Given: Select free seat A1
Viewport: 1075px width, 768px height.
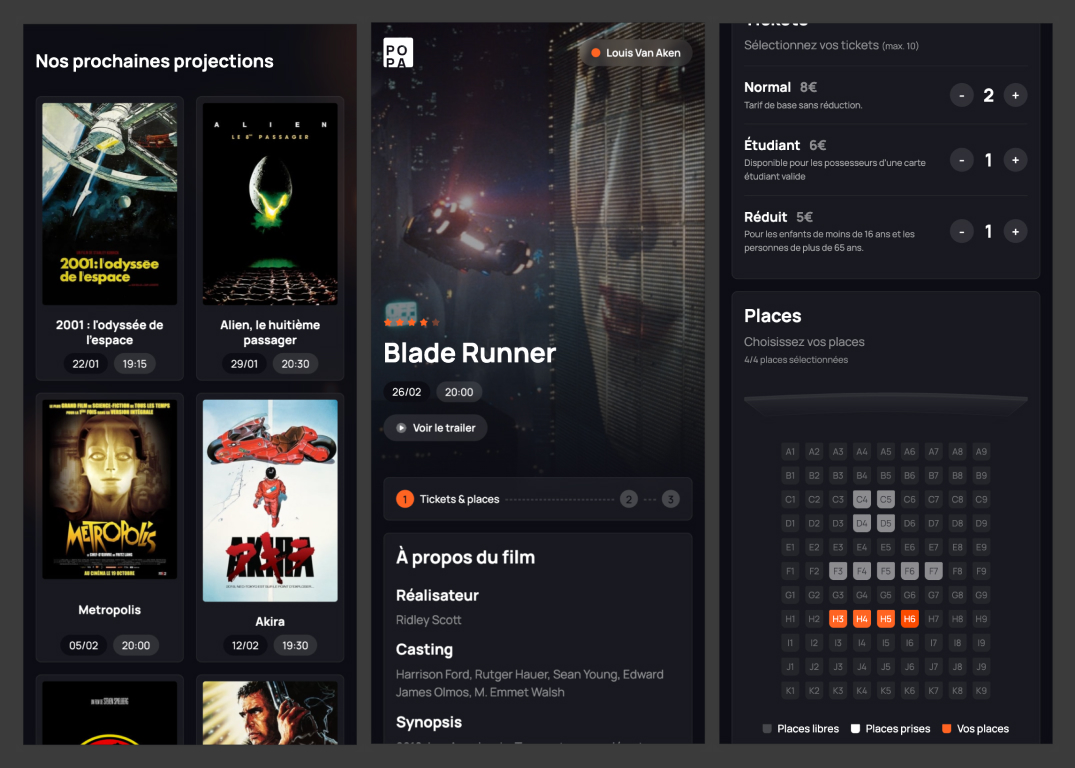Looking at the screenshot, I should (790, 451).
